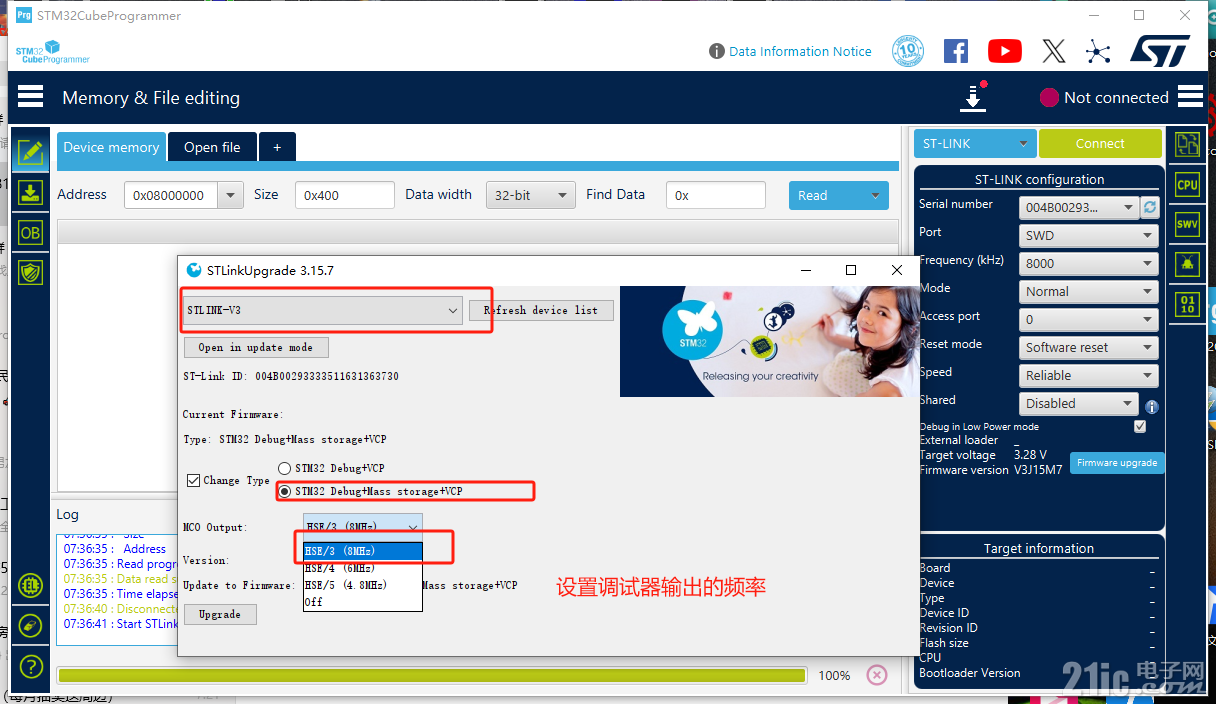Click Open in update mode button
The width and height of the screenshot is (1216, 704).
click(256, 347)
